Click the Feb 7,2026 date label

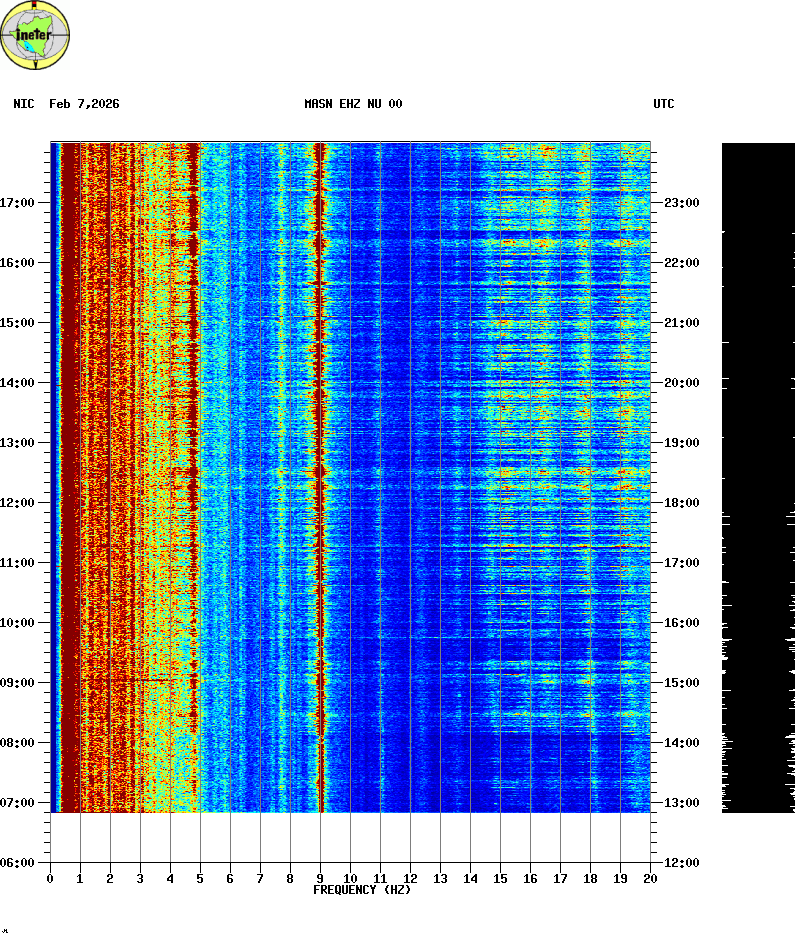[84, 104]
